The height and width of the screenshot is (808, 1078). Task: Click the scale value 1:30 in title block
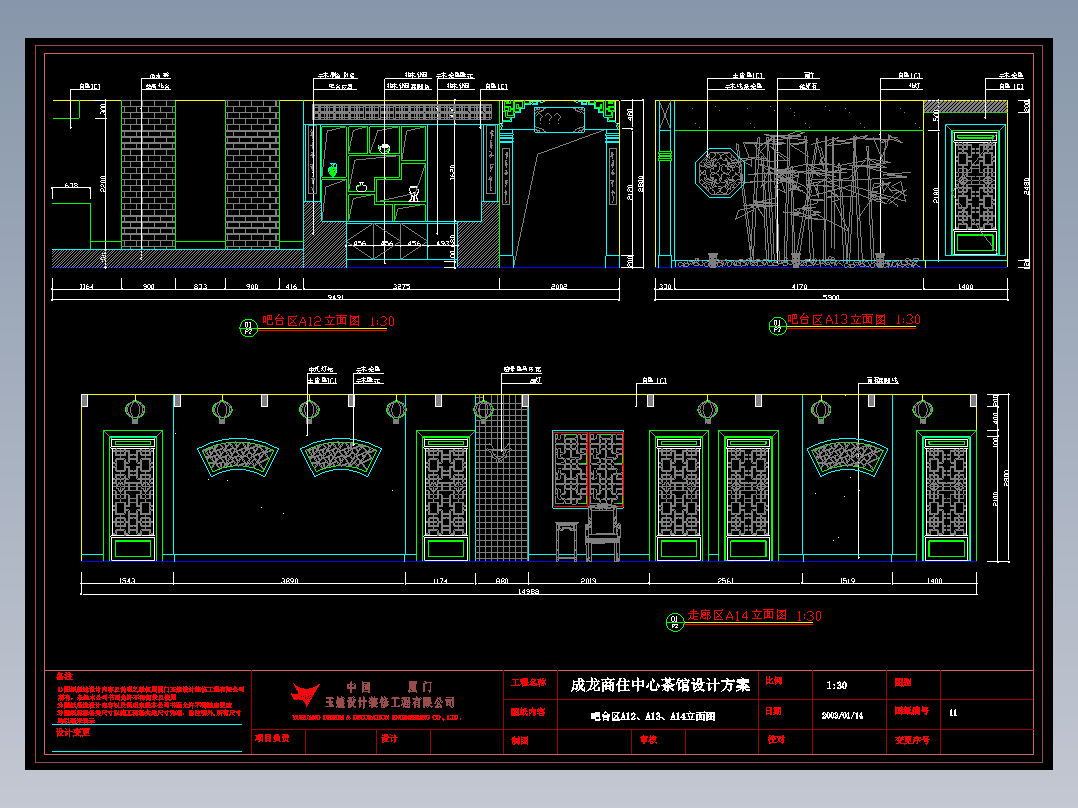coord(837,686)
